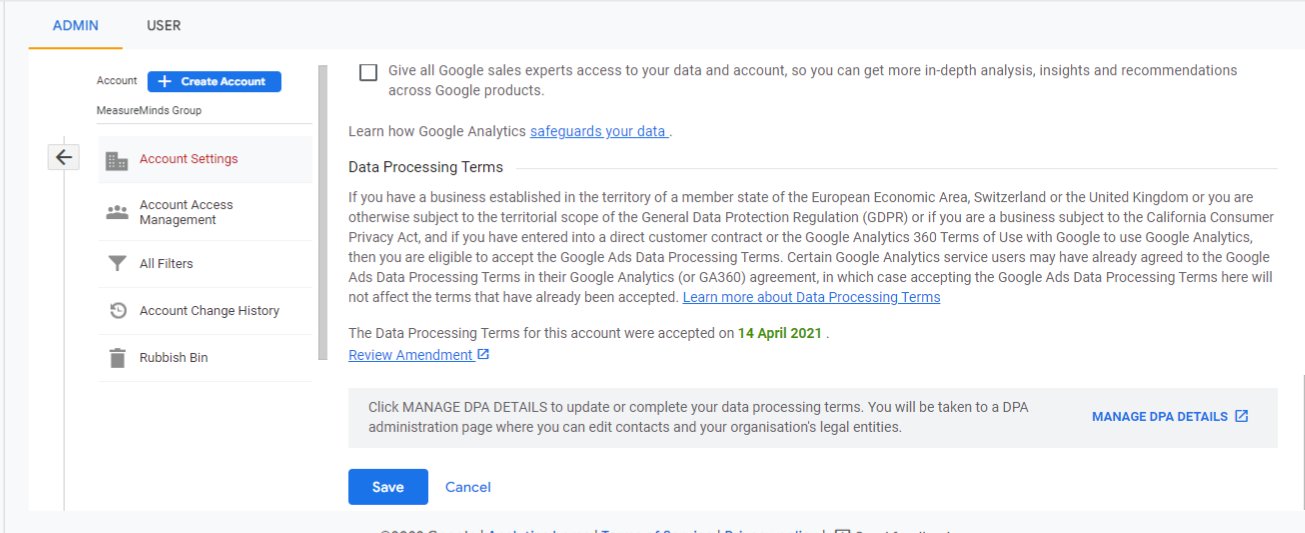Click the Account Settings building icon

pos(117,160)
